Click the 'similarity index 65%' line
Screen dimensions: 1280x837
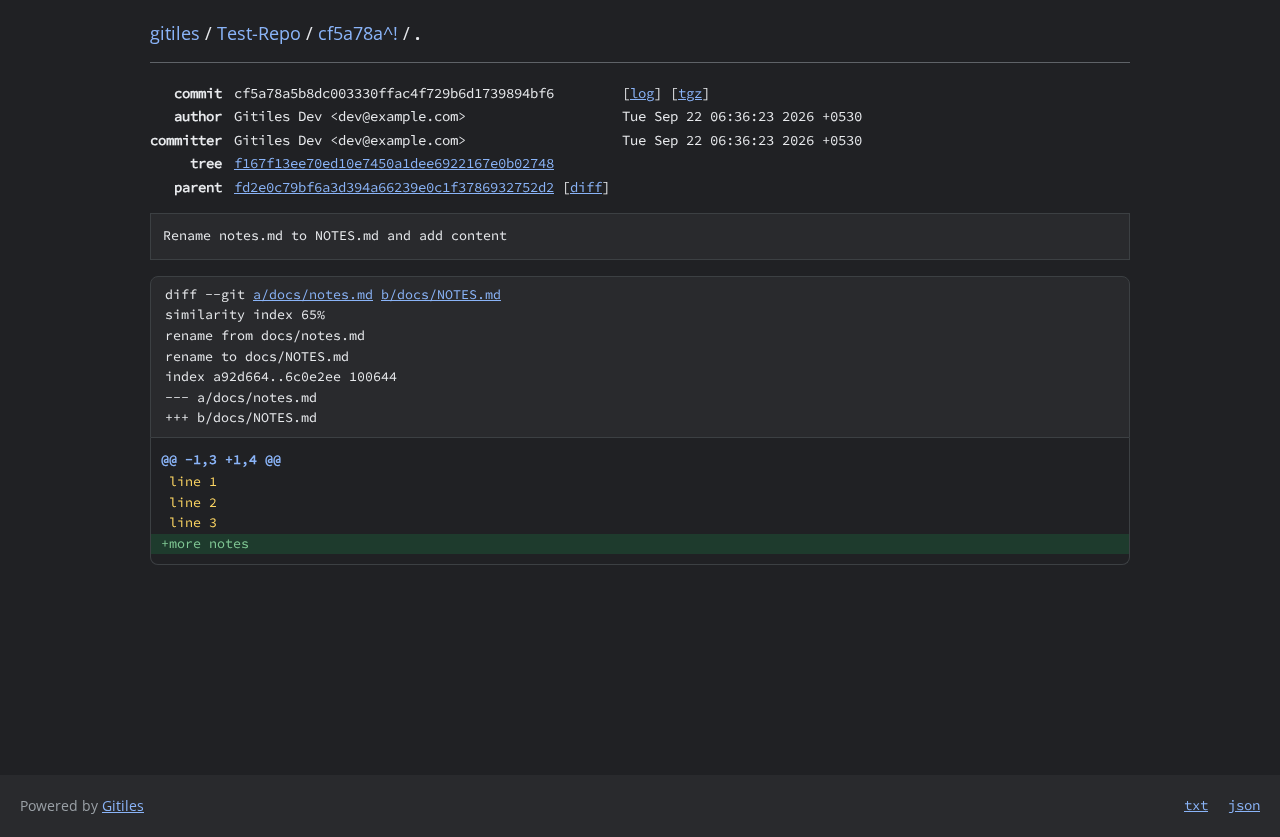point(245,315)
